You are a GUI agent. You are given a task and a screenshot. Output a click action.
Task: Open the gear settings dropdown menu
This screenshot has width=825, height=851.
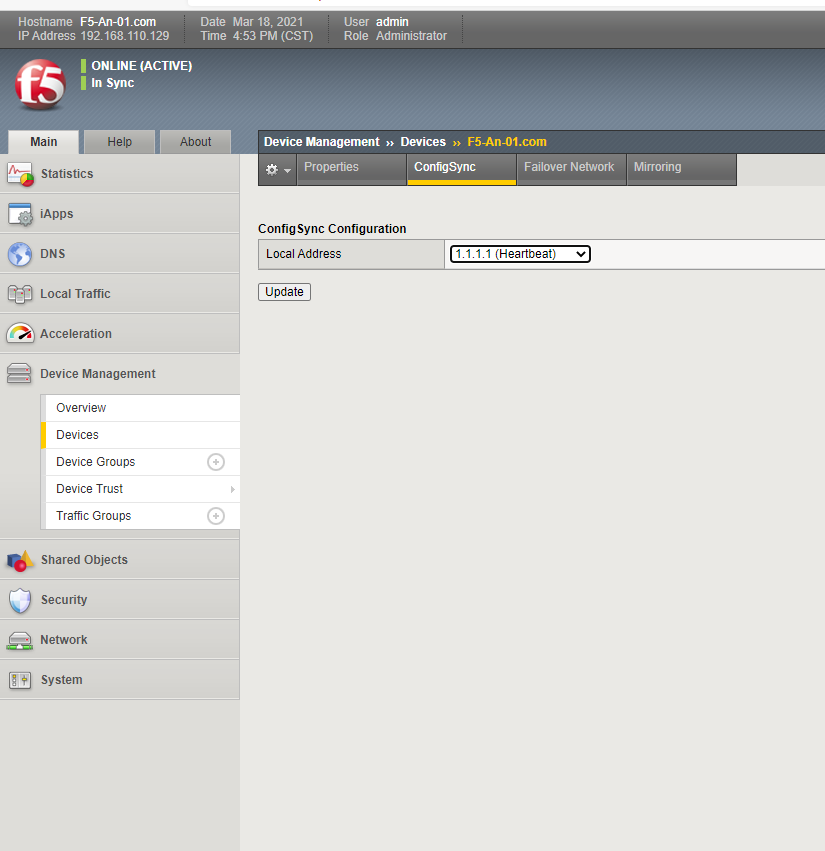[278, 169]
